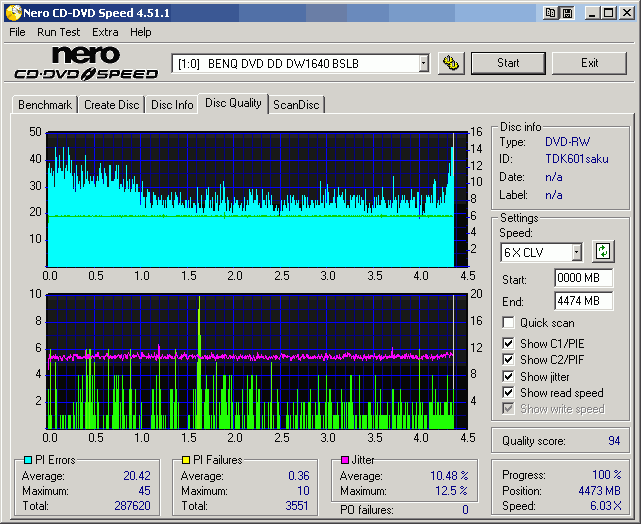Click the green refresh speed icon
Viewport: 641px width, 524px height.
[x=603, y=251]
